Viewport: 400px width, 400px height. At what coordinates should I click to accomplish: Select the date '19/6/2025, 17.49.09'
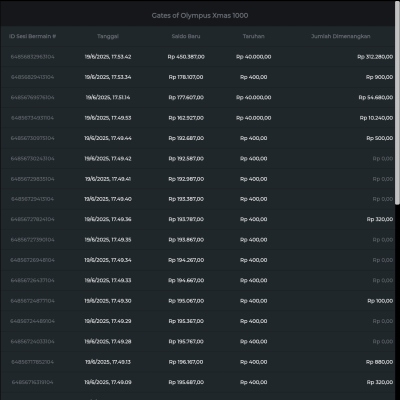(108, 382)
